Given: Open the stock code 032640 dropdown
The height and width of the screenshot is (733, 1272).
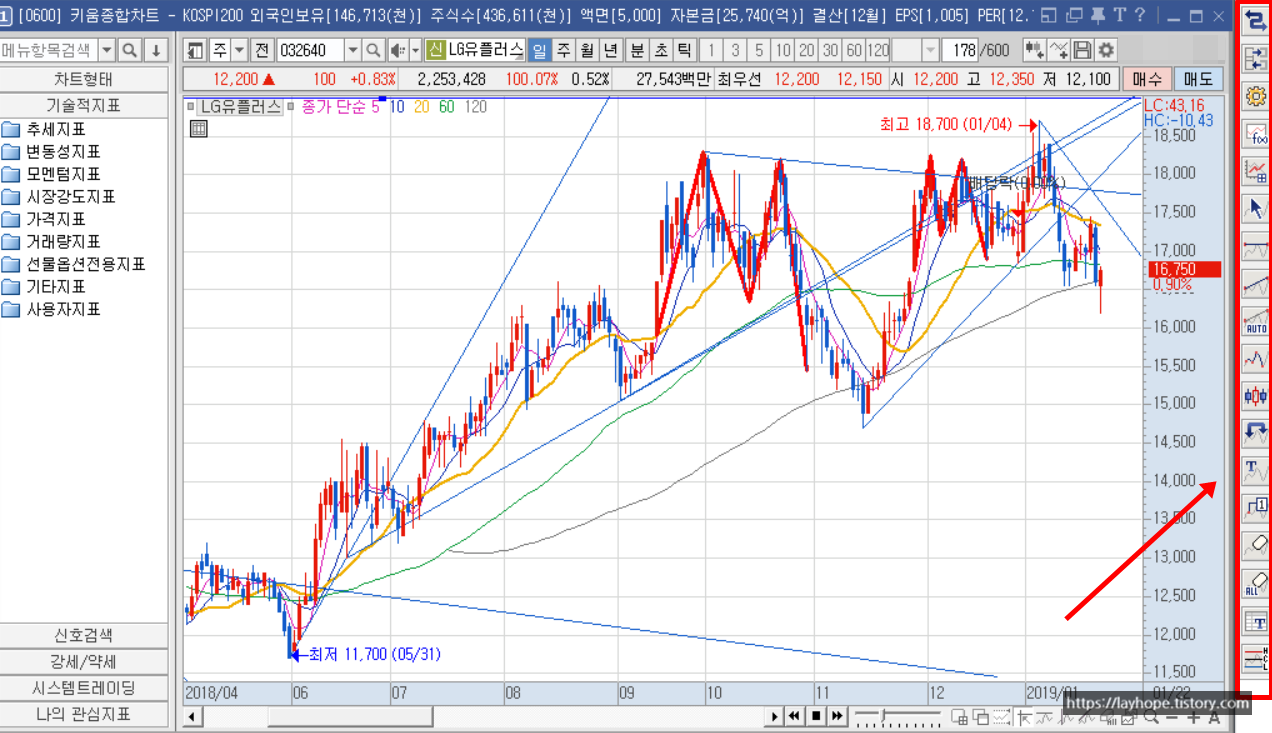Looking at the screenshot, I should tap(352, 50).
